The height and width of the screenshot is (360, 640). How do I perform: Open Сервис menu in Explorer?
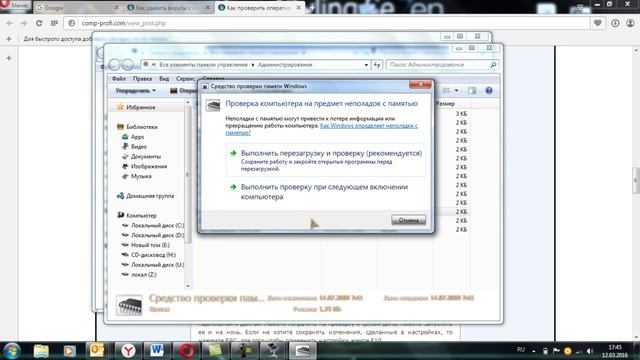click(x=185, y=79)
